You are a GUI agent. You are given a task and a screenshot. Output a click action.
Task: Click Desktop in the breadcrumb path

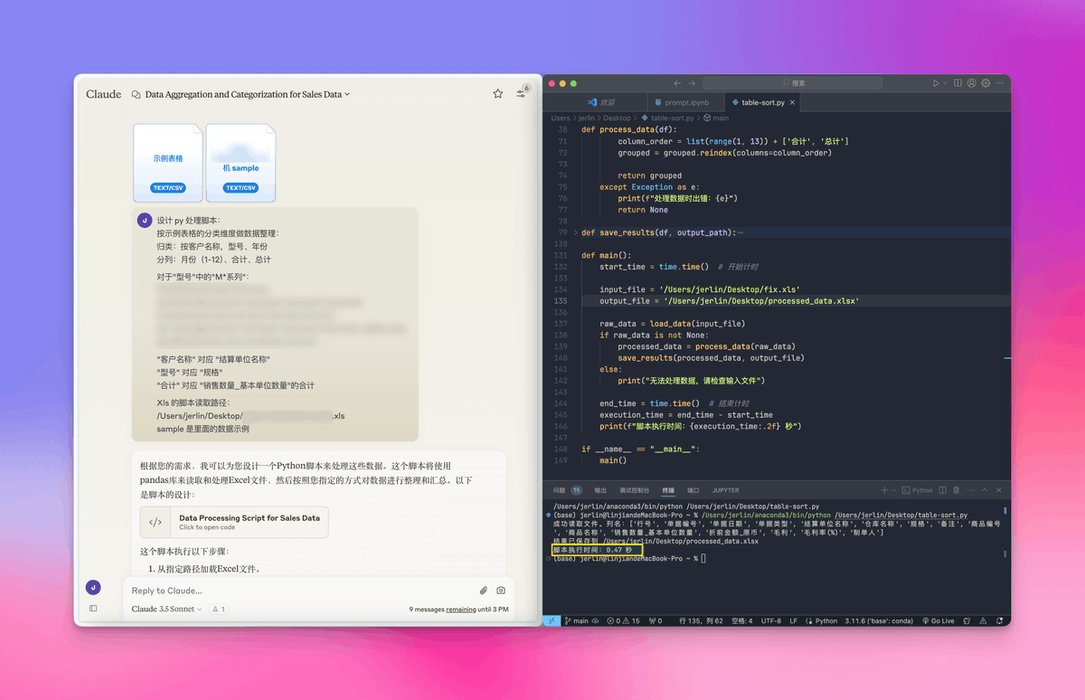[x=617, y=118]
